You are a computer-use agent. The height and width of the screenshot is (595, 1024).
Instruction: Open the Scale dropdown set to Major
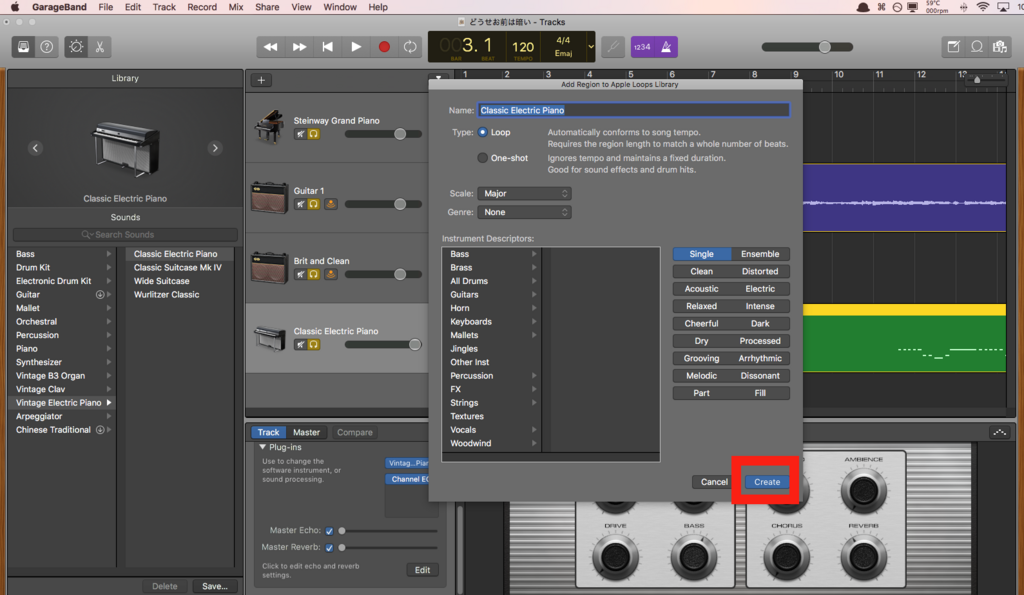pos(524,193)
